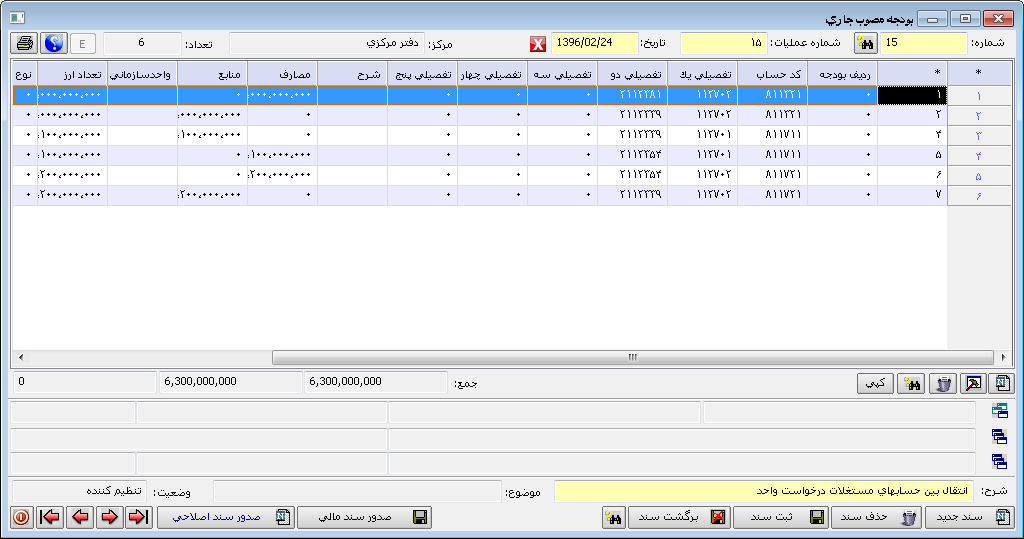The image size is (1024, 539).
Task: Click the right arrow of the horizontal scrollbar
Action: tap(1003, 357)
